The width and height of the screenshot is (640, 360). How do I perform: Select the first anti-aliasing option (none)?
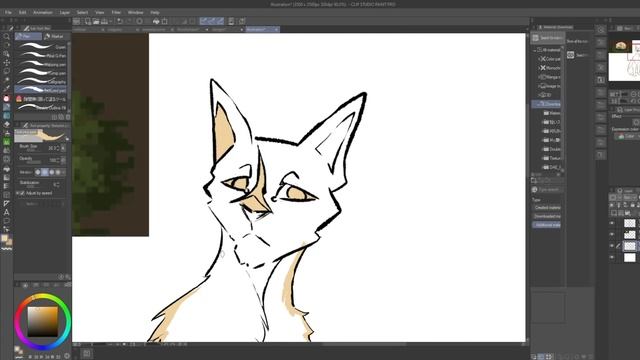(x=38, y=172)
